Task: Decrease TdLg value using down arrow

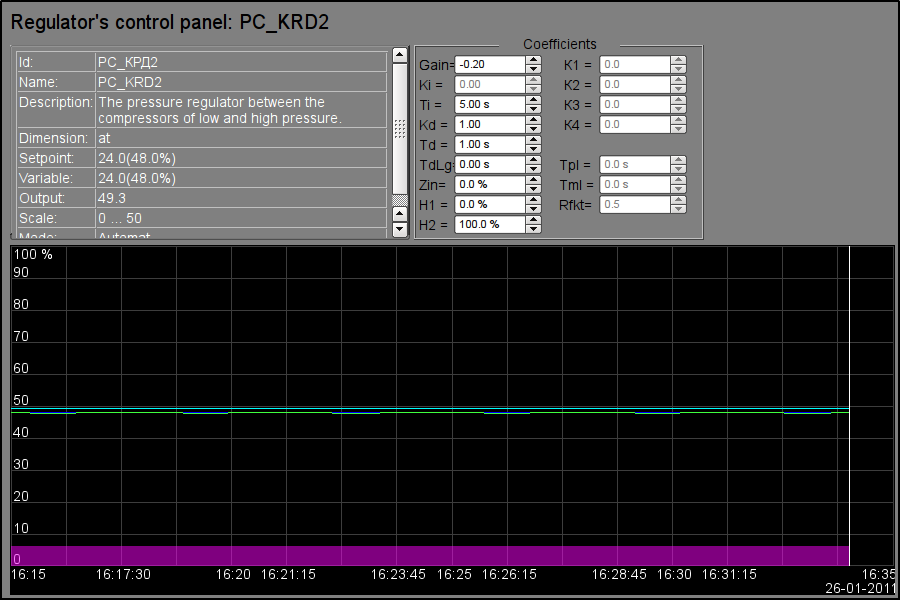Action: click(x=534, y=169)
